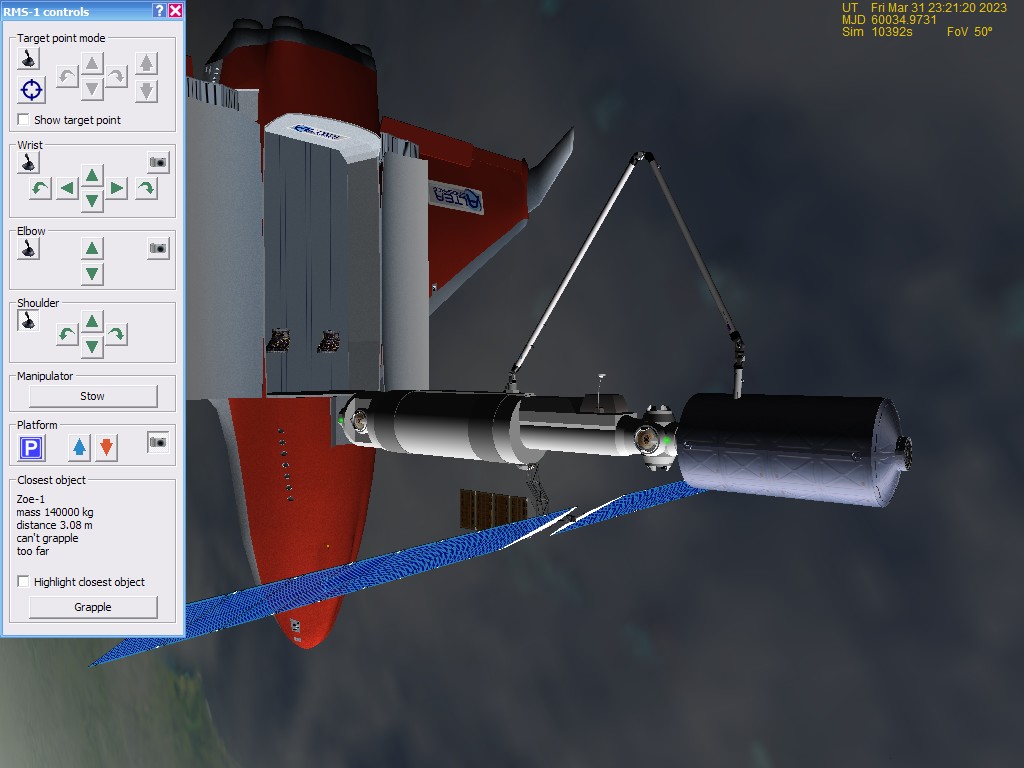Open the Platform camera view
Screen dimensions: 1024x768
click(158, 442)
